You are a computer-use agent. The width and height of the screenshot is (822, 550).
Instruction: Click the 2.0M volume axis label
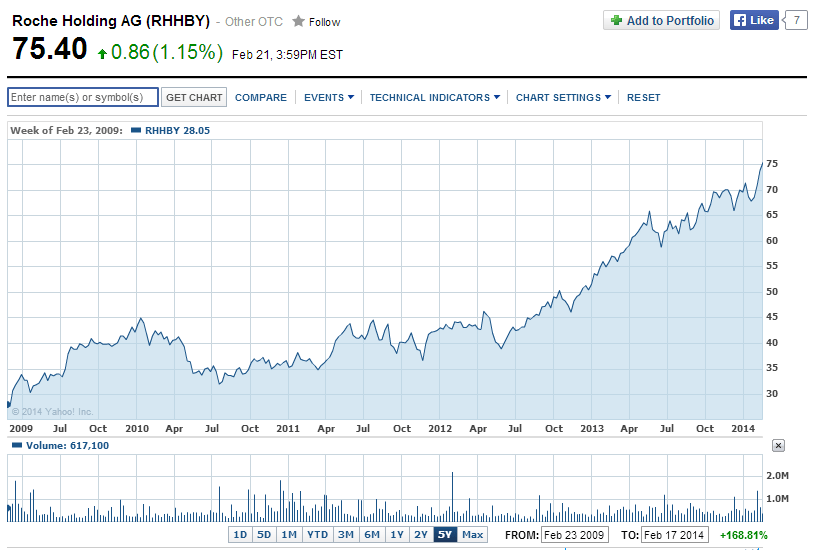click(777, 476)
